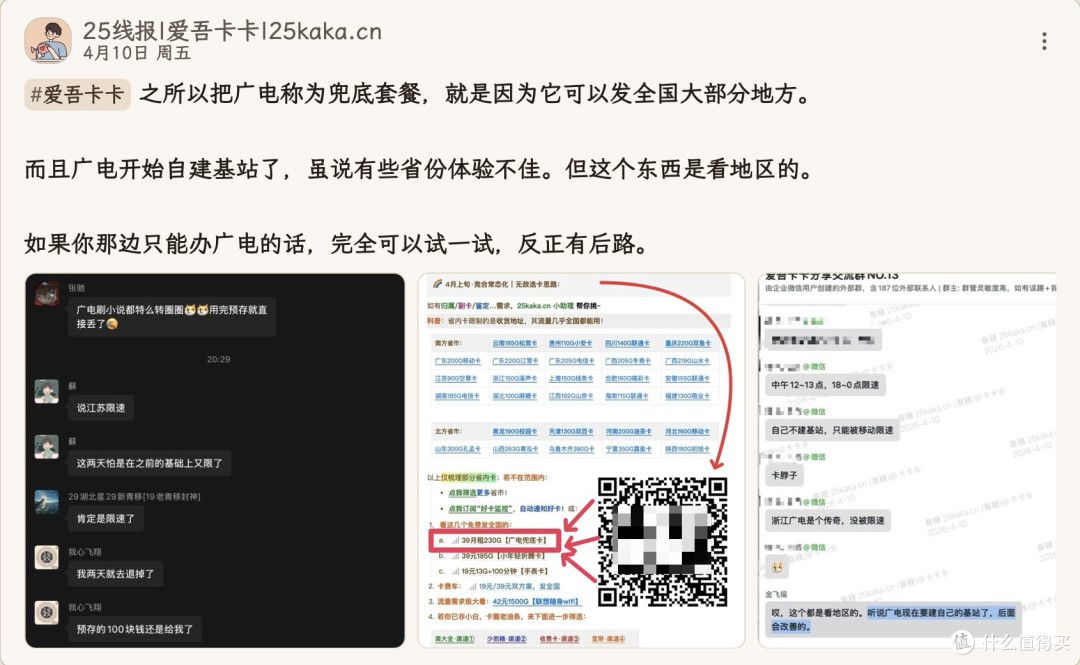Open the 爱吾卡卡分享交流群 chat thumbnail

907,460
